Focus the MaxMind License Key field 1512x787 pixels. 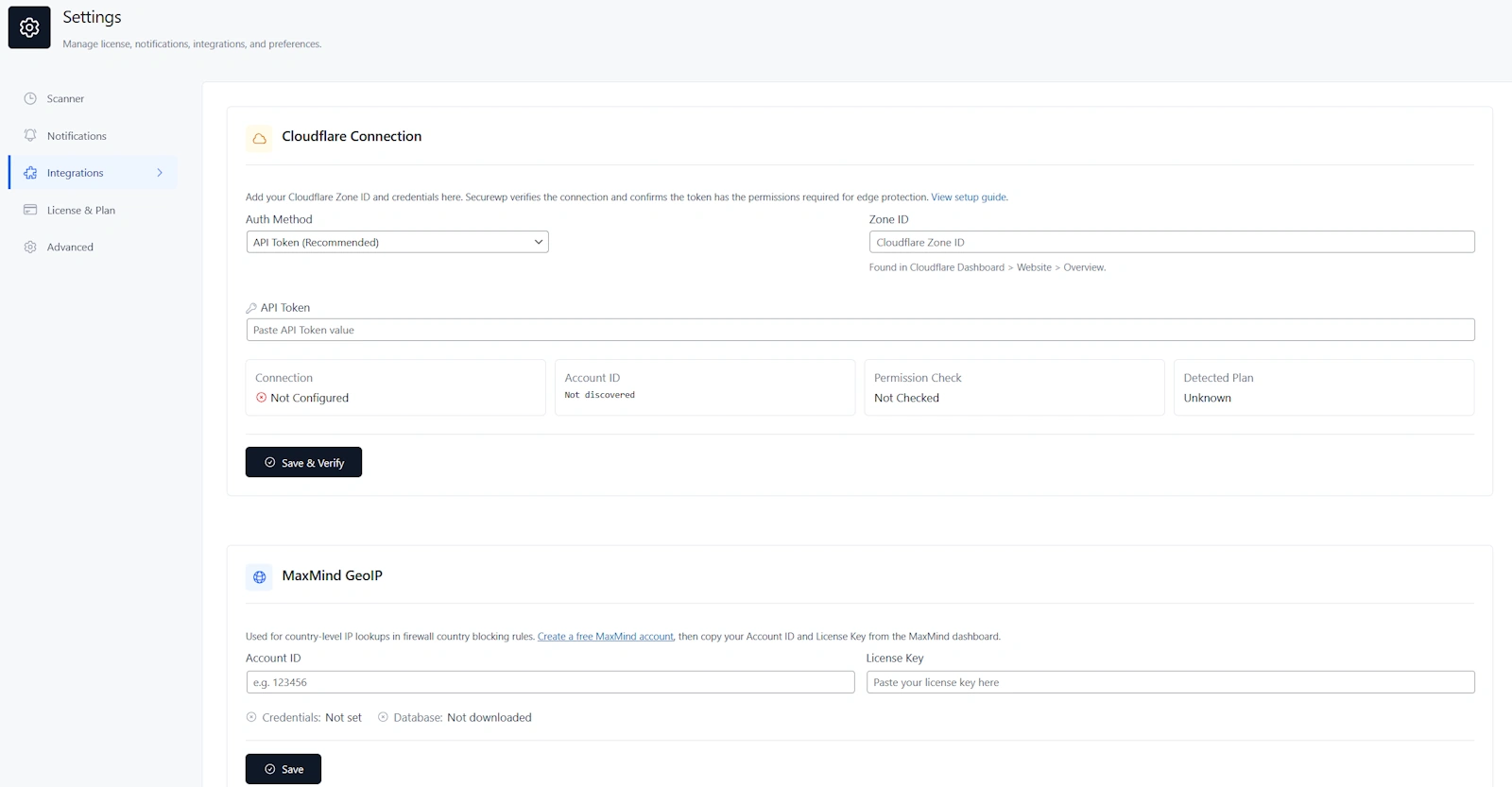pyautogui.click(x=1171, y=682)
